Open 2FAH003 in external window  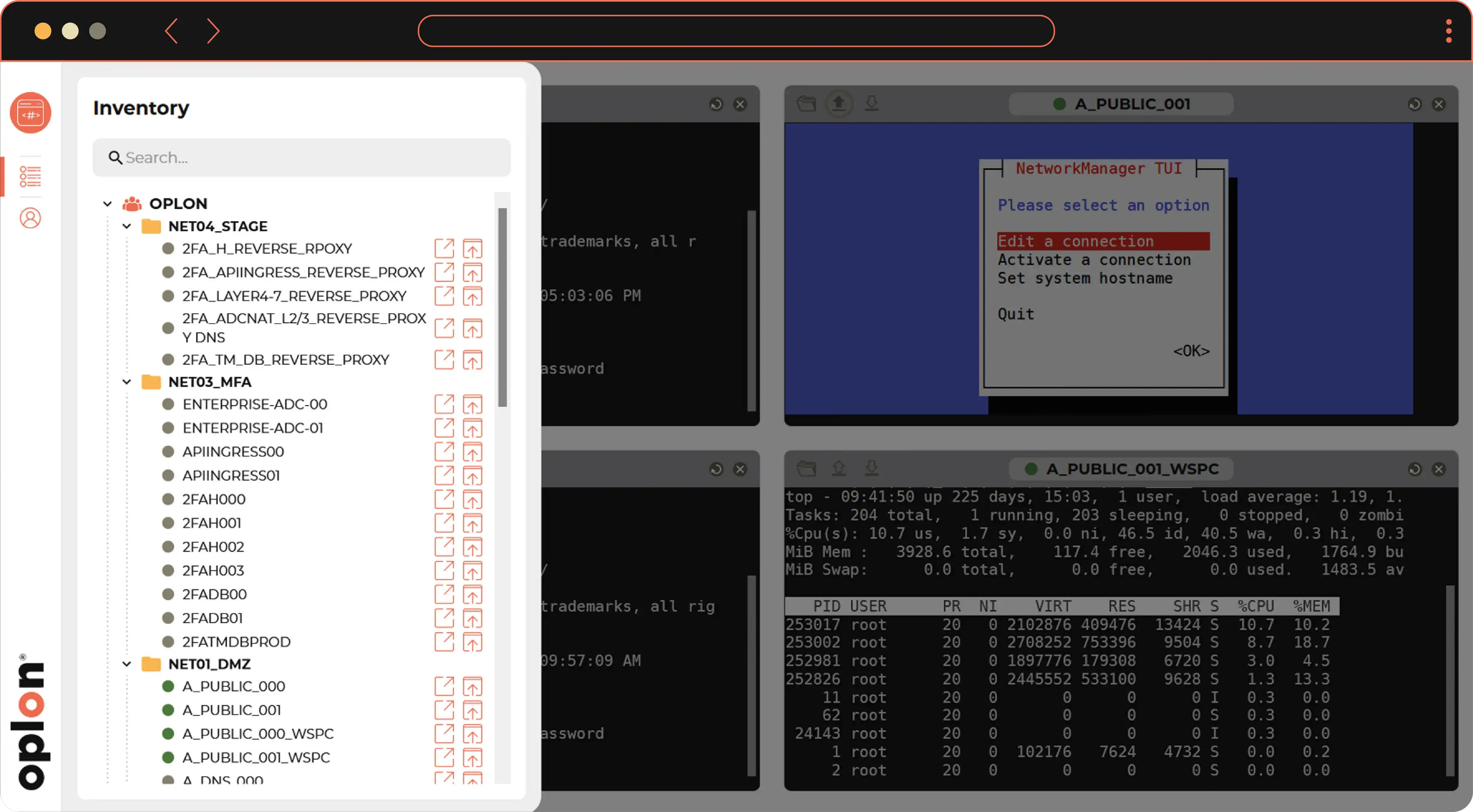coord(444,571)
